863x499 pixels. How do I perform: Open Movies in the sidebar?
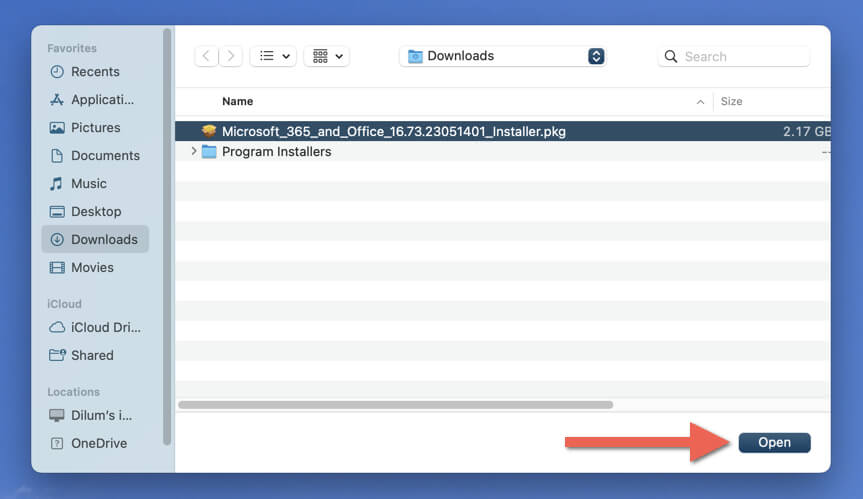(95, 267)
